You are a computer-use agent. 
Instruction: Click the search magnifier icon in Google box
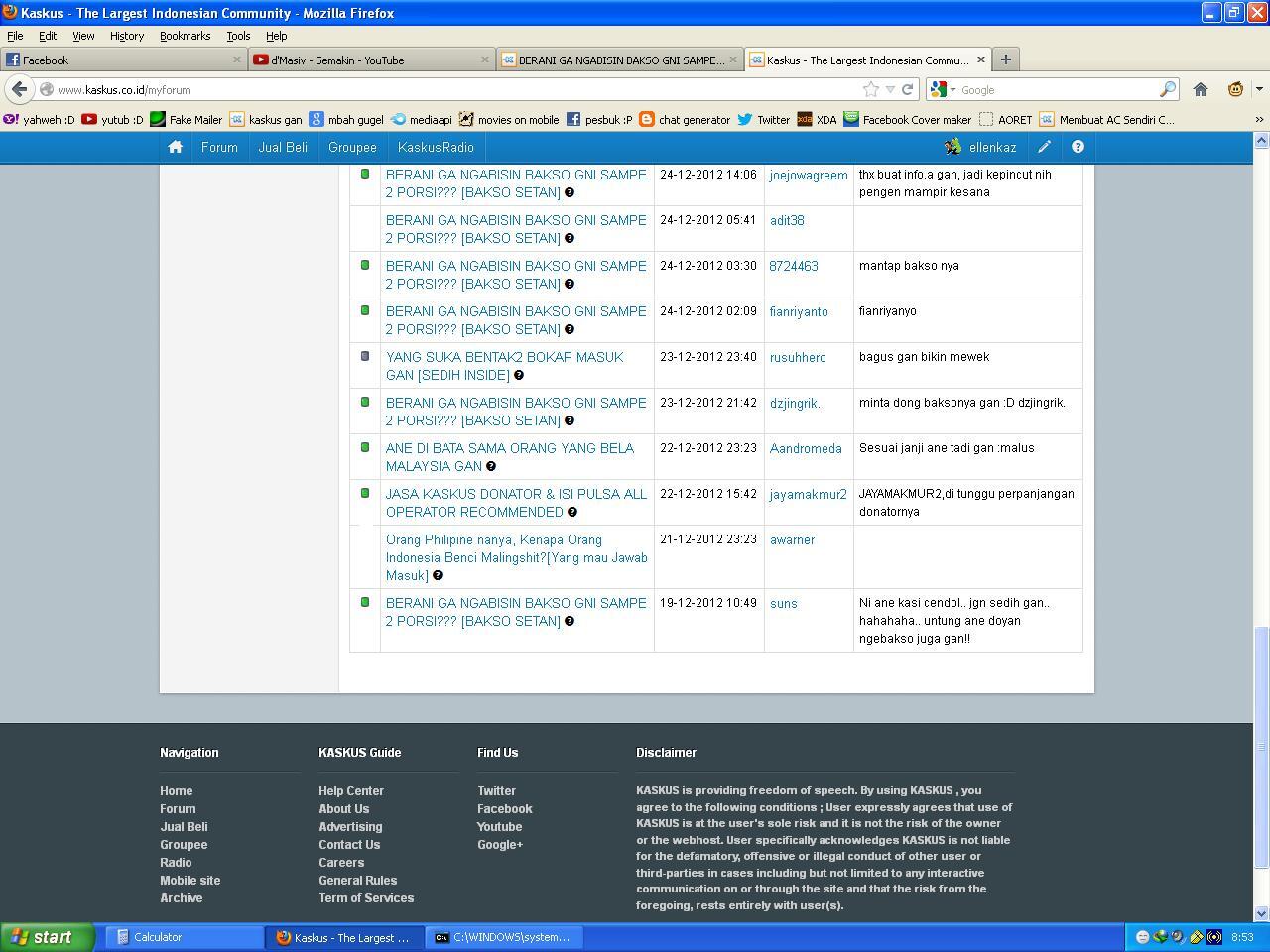pos(1168,89)
